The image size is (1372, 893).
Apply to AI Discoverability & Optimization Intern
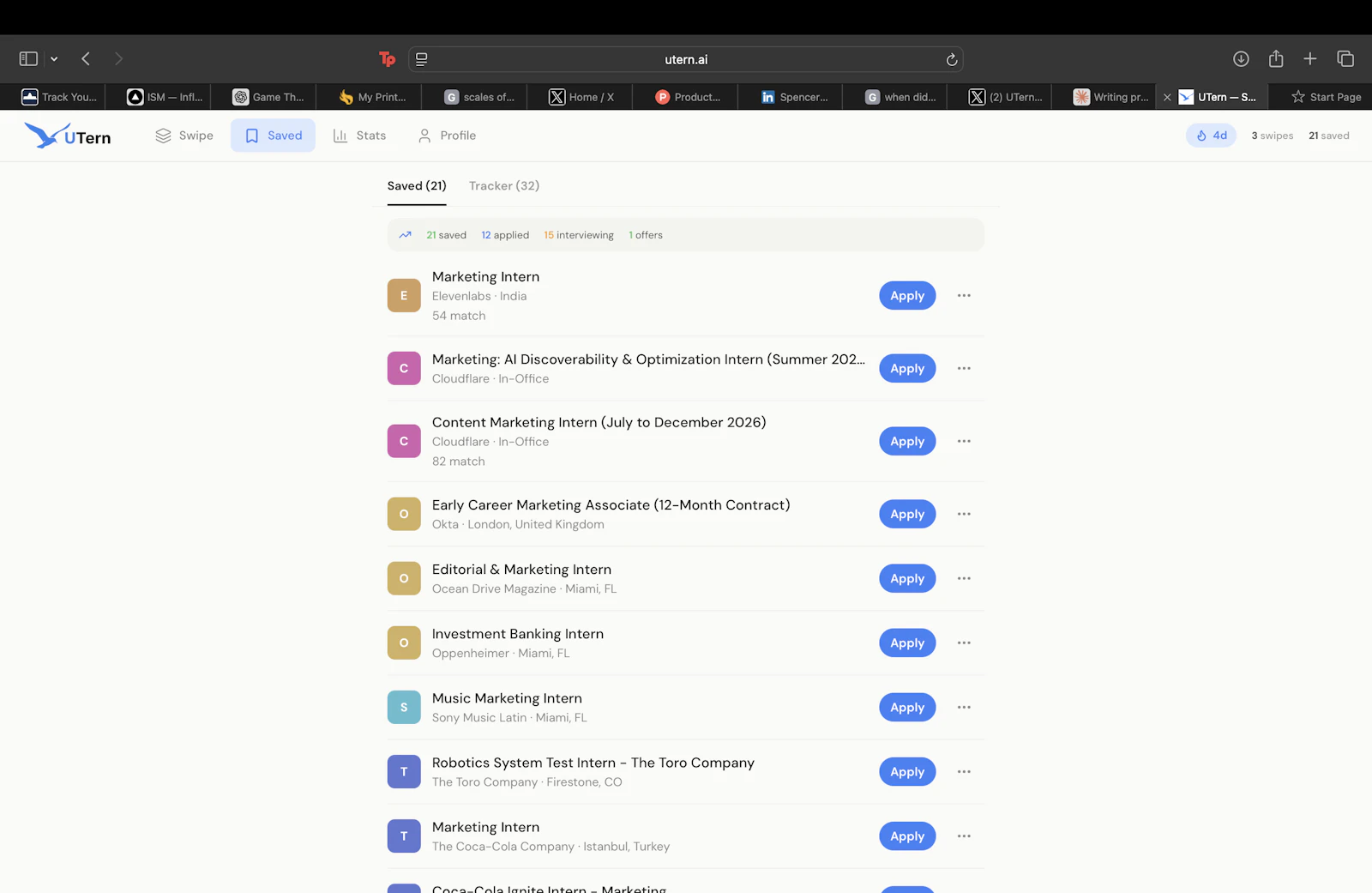pyautogui.click(x=907, y=369)
